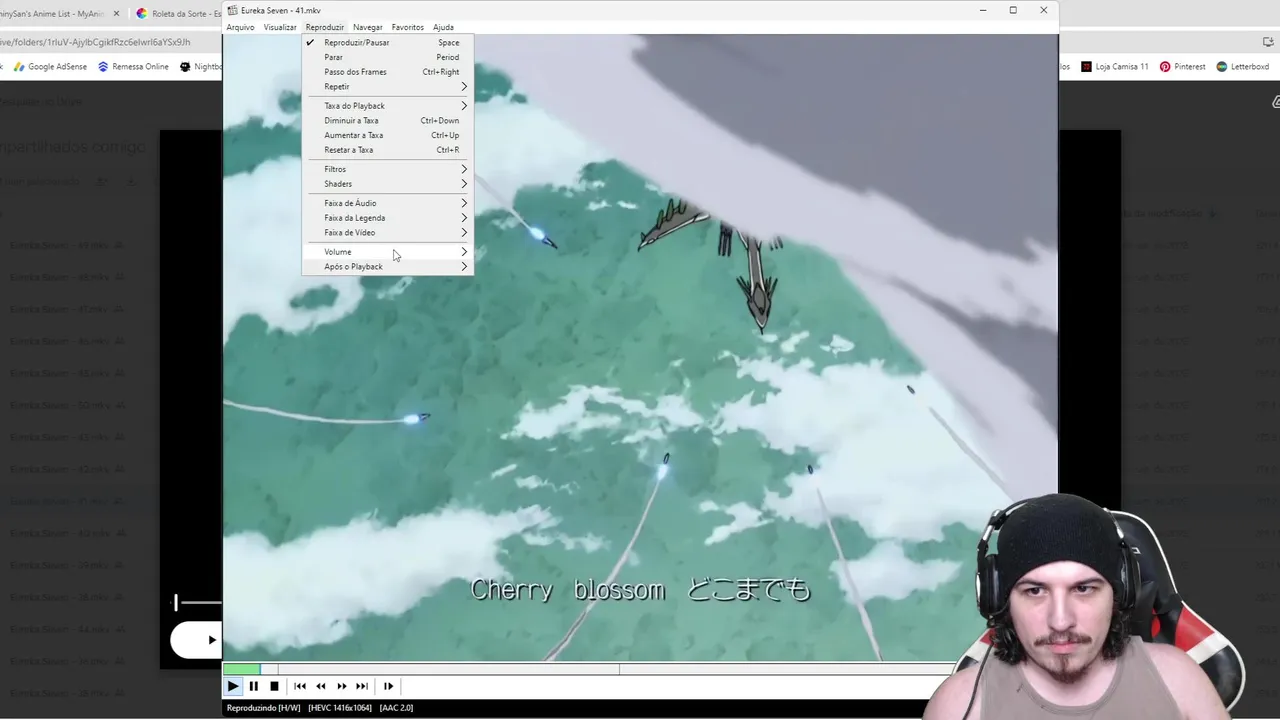Stop playback using the square stop icon
Image resolution: width=1280 pixels, height=720 pixels.
(274, 686)
